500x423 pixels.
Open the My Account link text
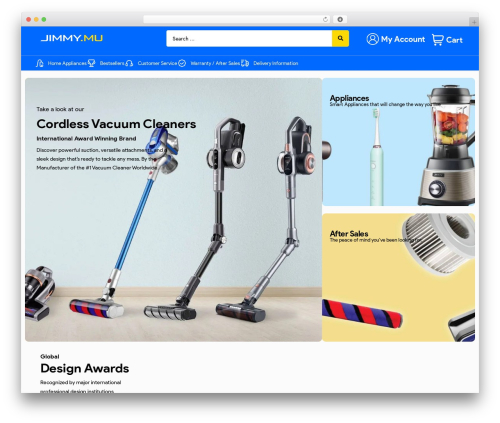click(x=403, y=39)
